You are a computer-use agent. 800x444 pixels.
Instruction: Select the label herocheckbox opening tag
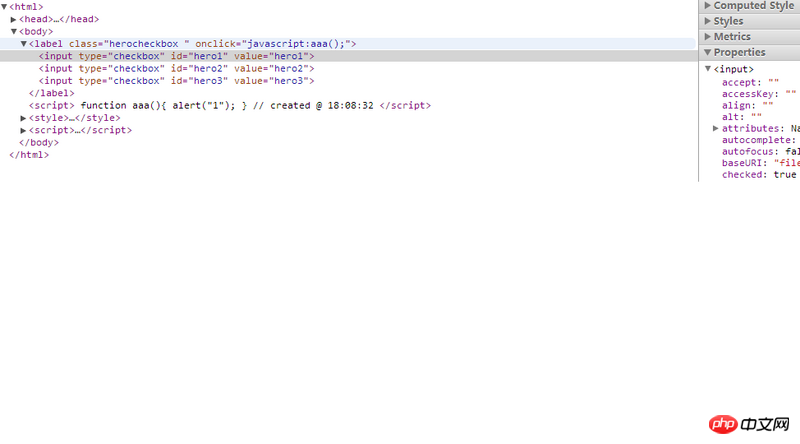tap(192, 44)
